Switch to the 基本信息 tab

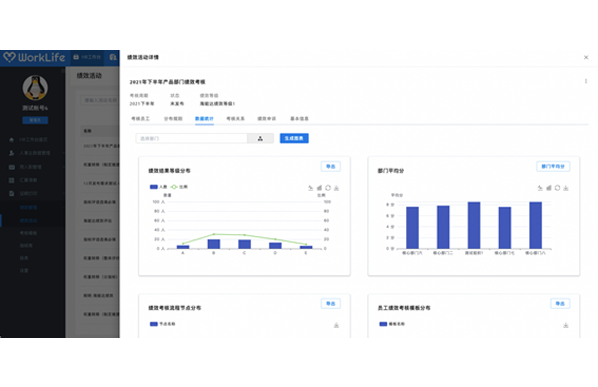click(299, 119)
